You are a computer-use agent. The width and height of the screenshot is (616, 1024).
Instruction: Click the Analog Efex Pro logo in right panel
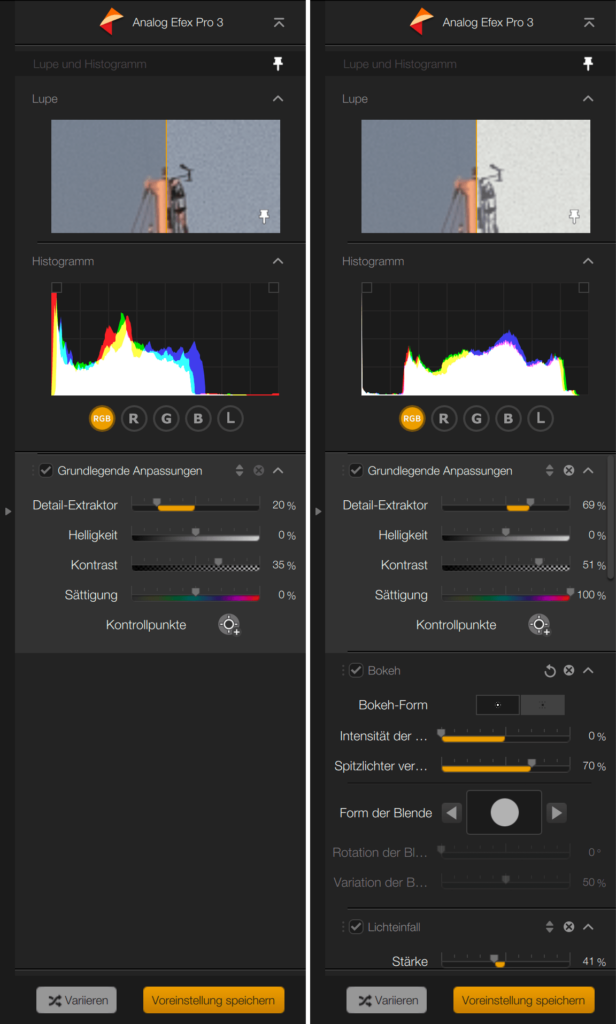pos(421,22)
